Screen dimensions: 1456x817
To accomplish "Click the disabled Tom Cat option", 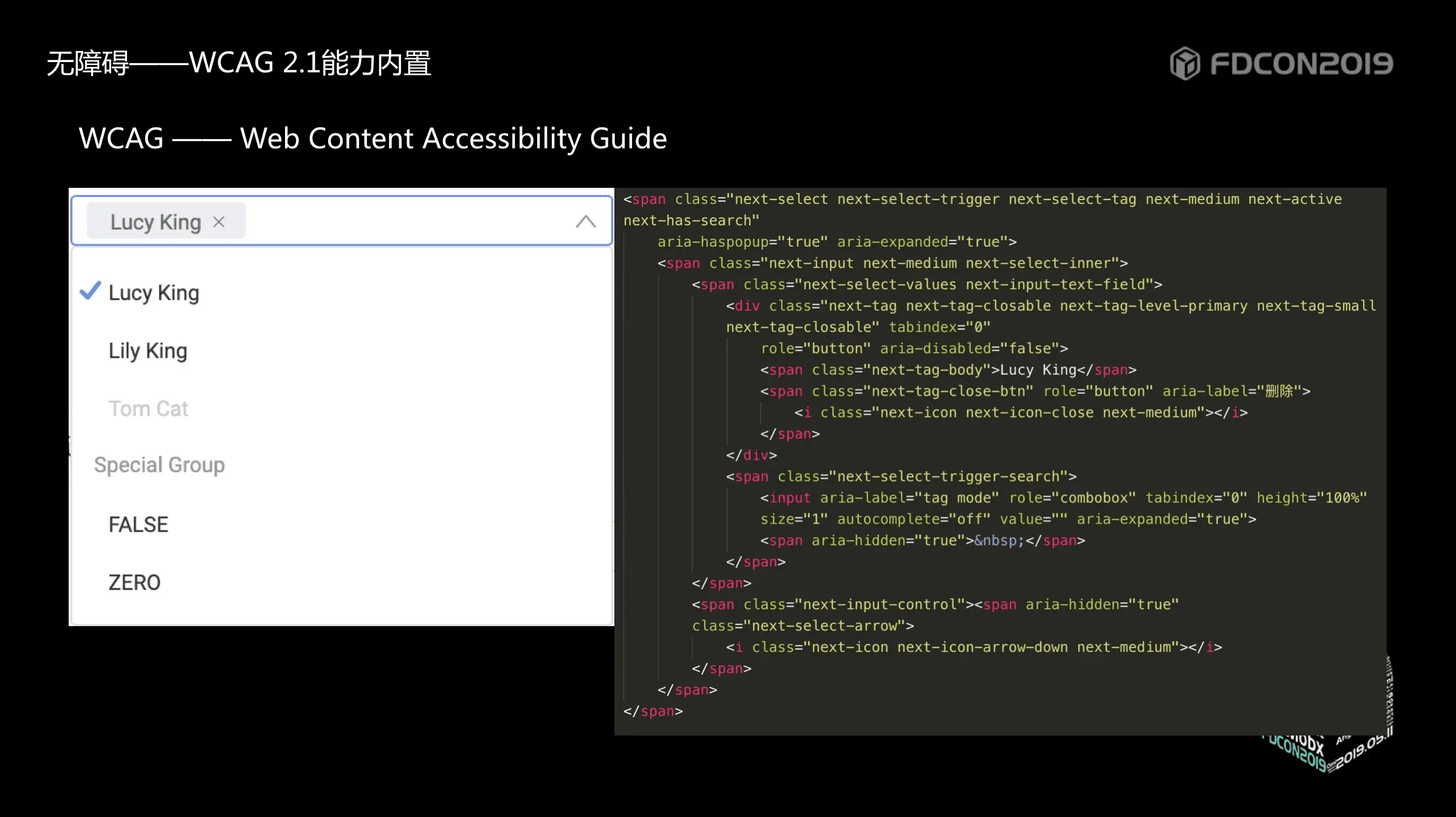I will click(x=148, y=408).
